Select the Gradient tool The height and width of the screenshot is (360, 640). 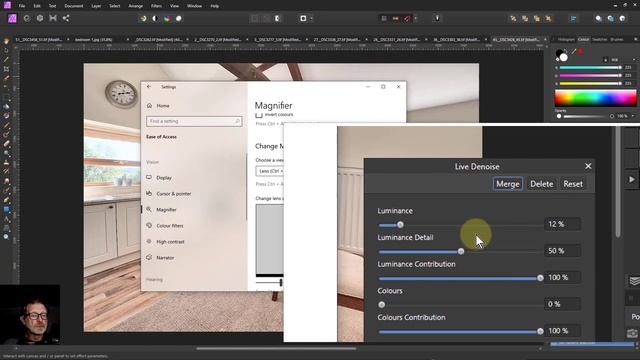click(6, 116)
